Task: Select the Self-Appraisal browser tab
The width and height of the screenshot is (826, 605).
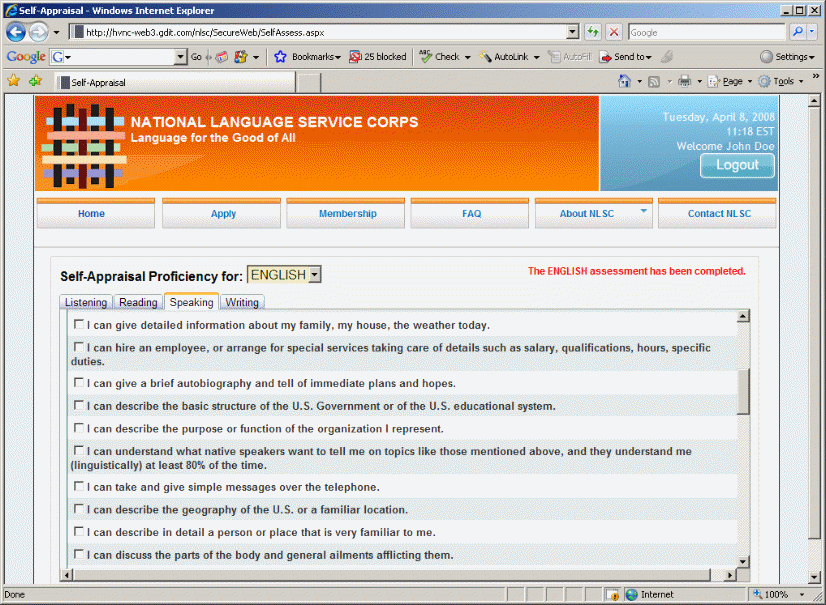Action: (175, 82)
